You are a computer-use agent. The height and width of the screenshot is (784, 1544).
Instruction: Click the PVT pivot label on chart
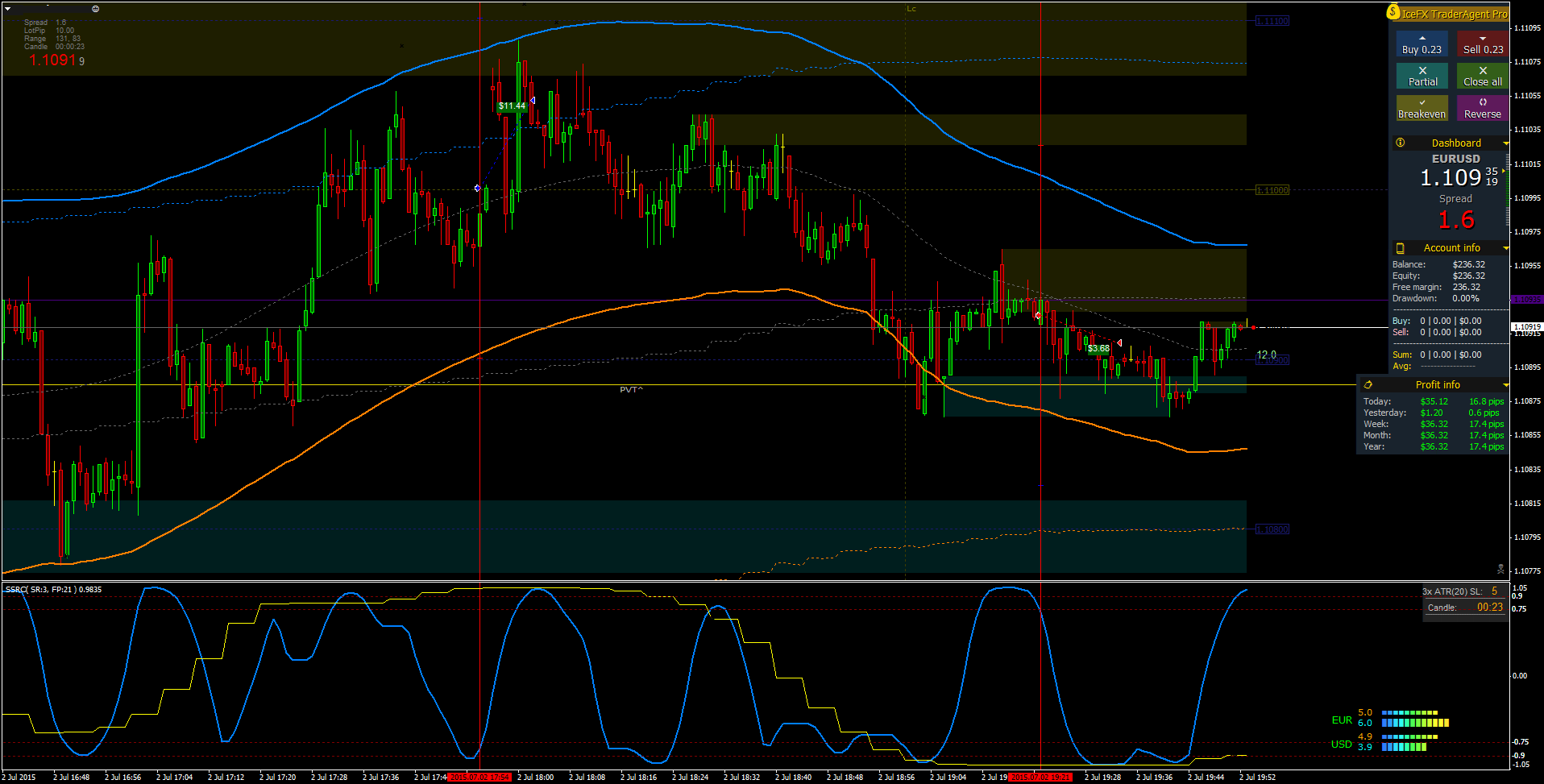[631, 390]
